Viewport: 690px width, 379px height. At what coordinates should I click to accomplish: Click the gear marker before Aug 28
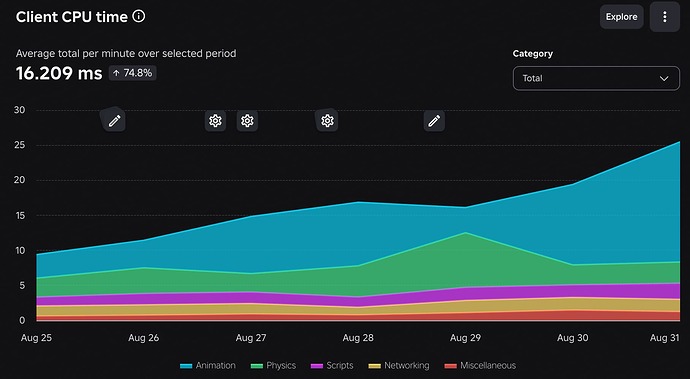coord(327,120)
